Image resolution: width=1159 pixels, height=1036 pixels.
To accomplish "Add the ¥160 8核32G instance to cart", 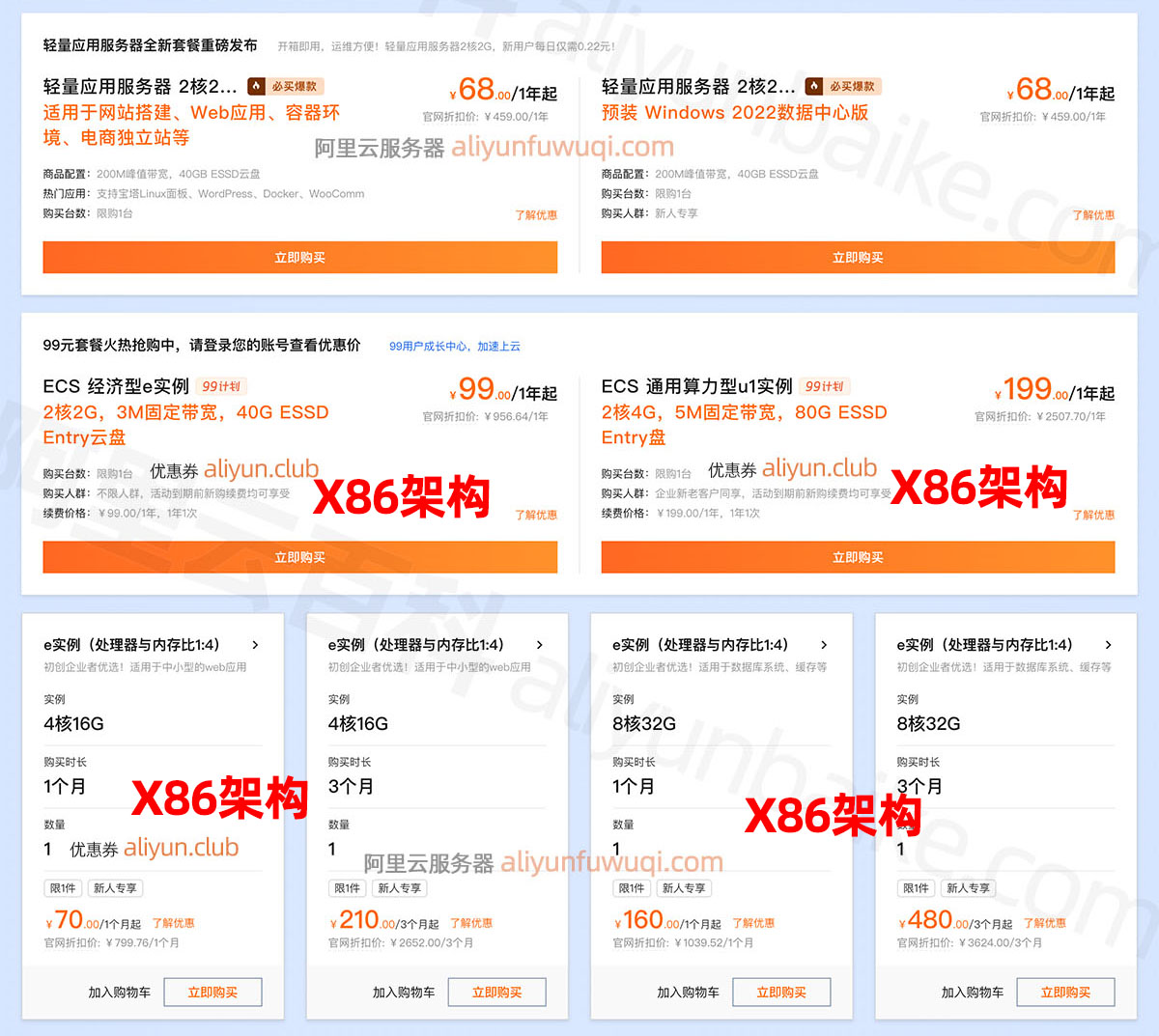I will tap(689, 992).
